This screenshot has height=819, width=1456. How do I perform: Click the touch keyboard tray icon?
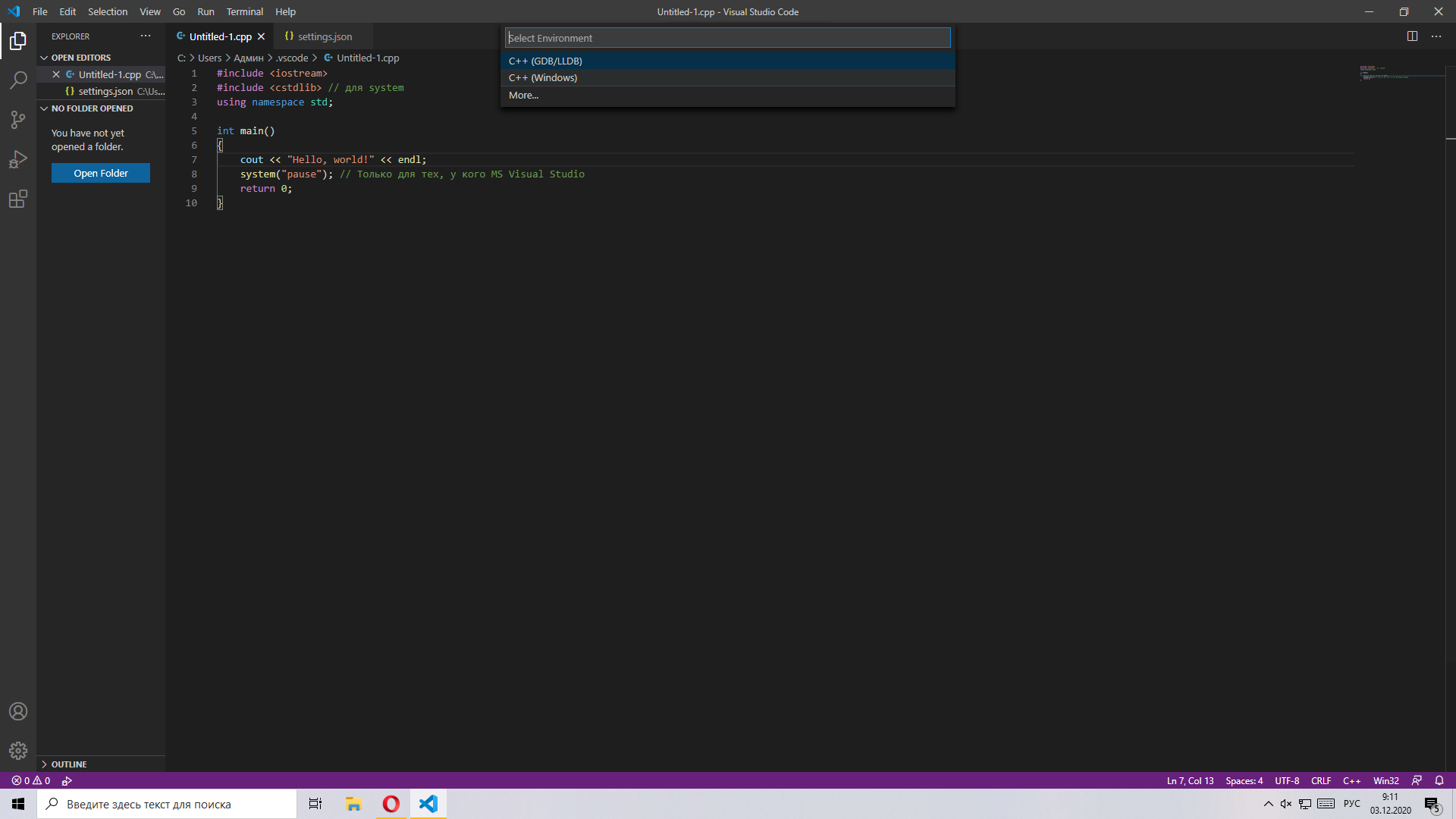(1326, 804)
